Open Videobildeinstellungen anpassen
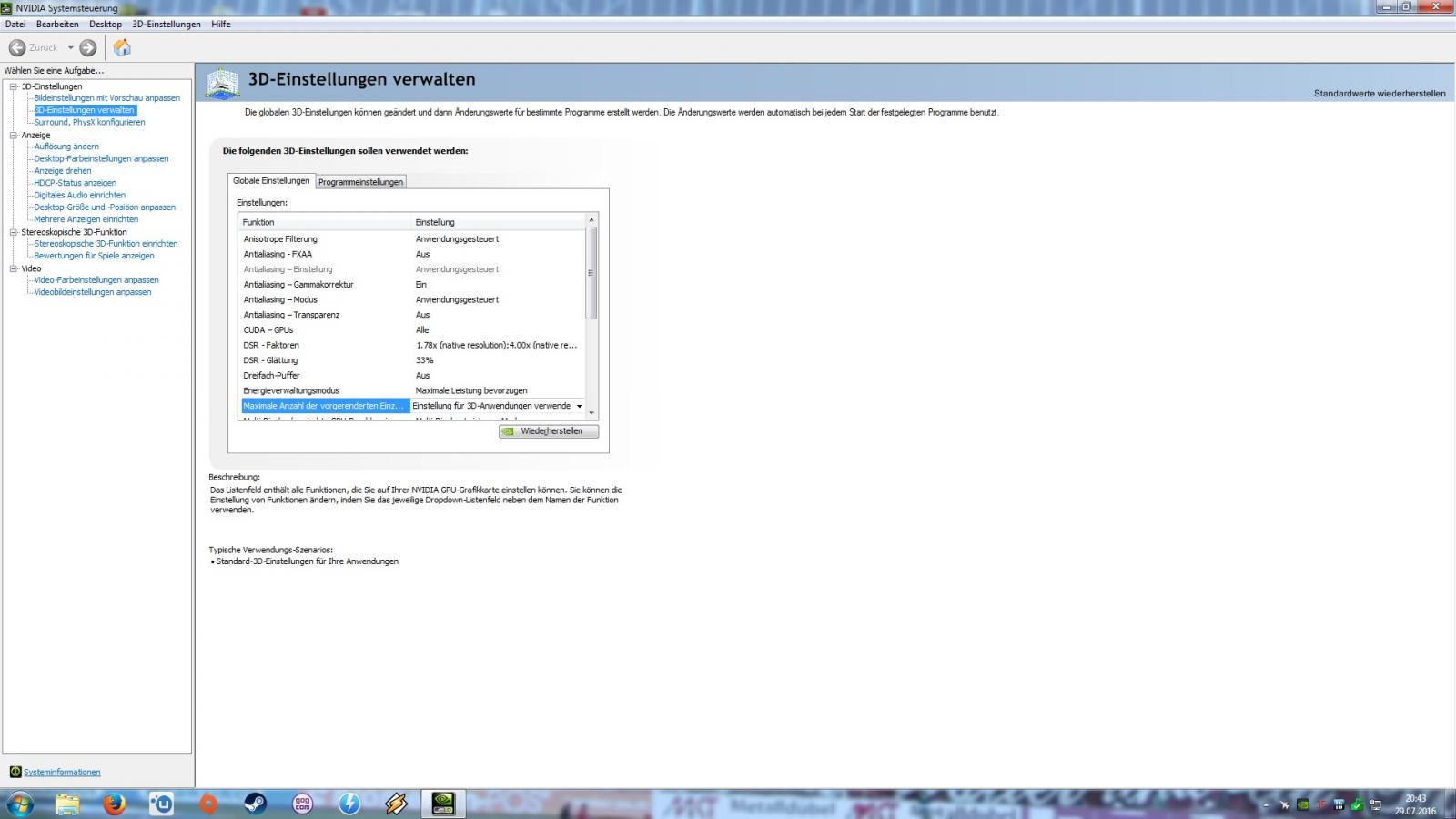 pyautogui.click(x=93, y=292)
